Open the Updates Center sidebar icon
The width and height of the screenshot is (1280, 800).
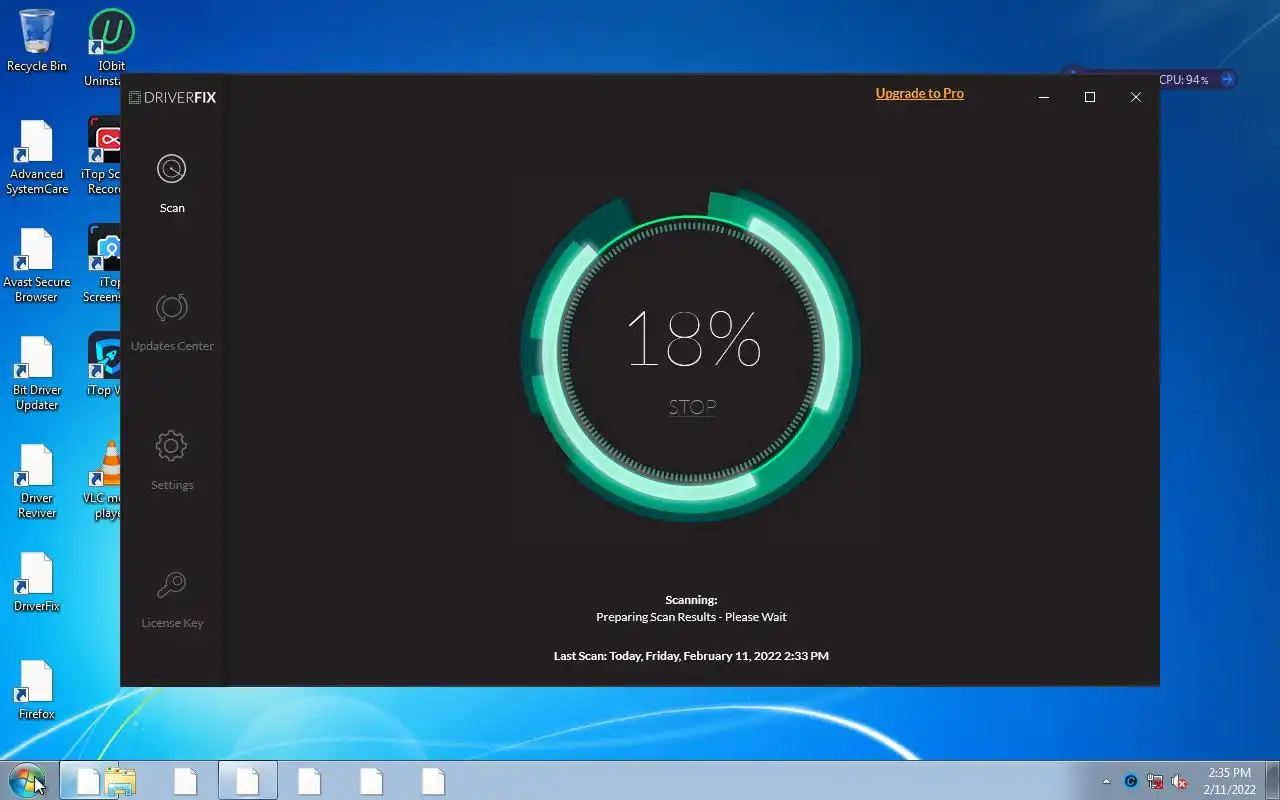pos(172,308)
